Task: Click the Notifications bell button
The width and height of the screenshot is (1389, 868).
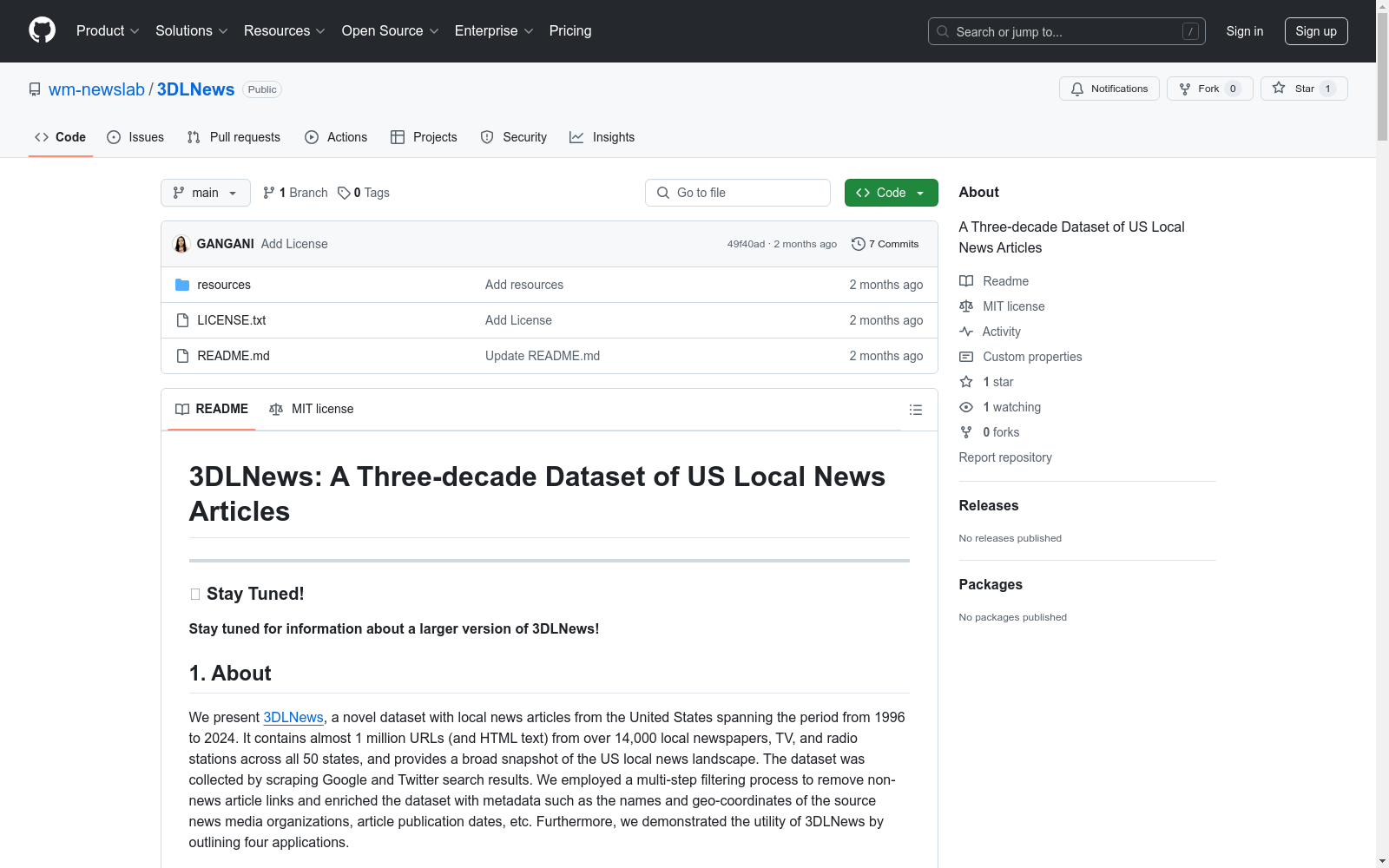Action: point(1109,89)
